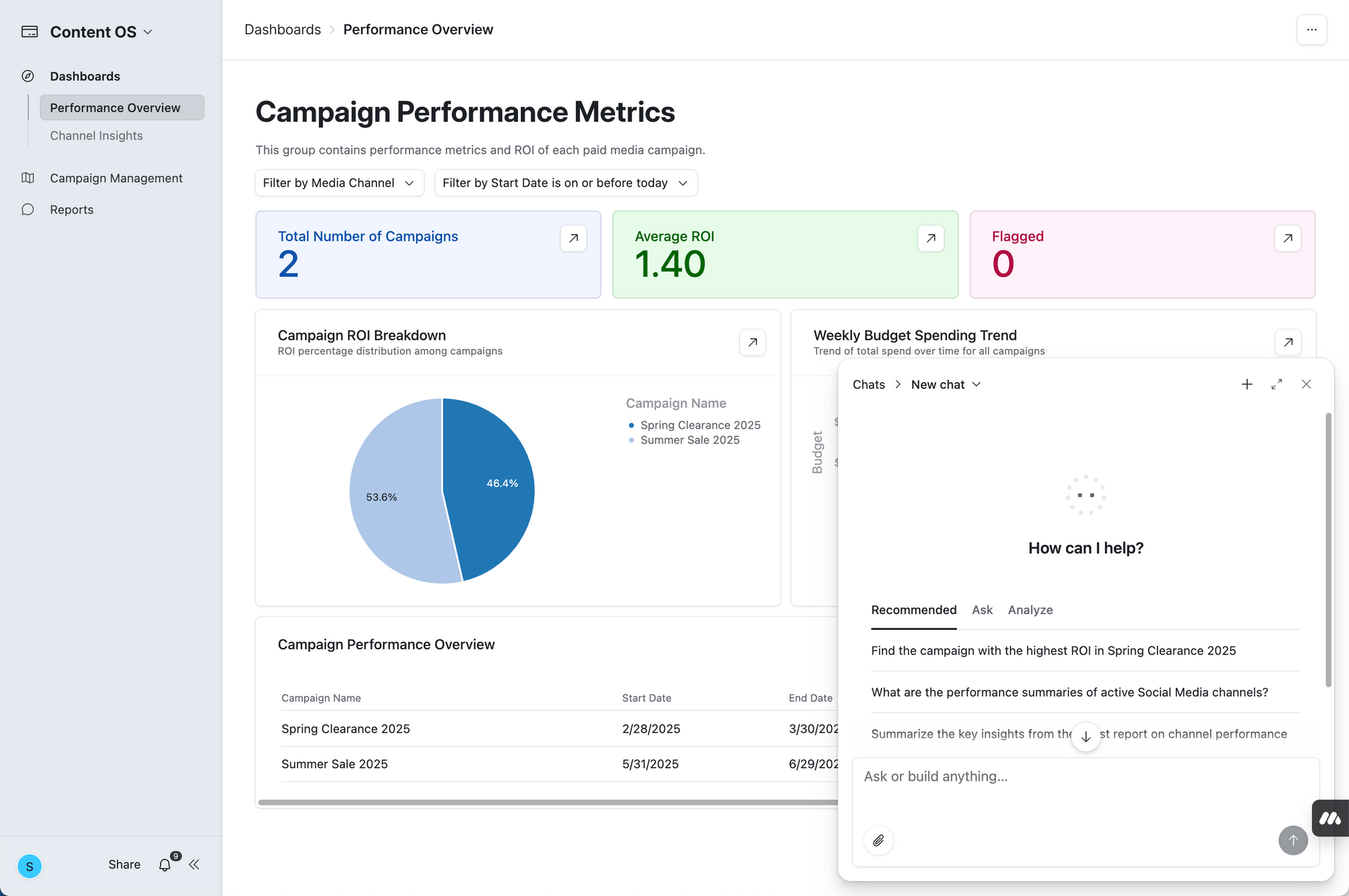Image resolution: width=1349 pixels, height=896 pixels.
Task: Open the notifications bell icon
Action: click(165, 864)
